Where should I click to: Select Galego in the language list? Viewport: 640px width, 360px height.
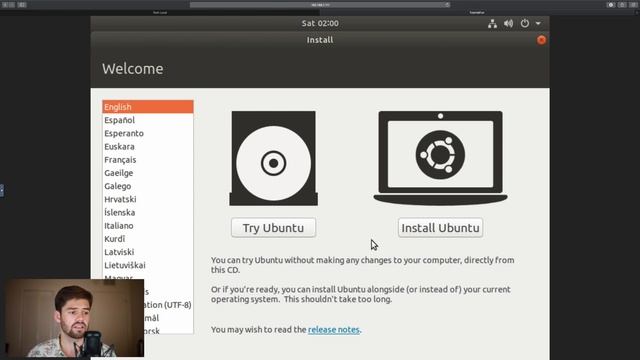click(148, 186)
